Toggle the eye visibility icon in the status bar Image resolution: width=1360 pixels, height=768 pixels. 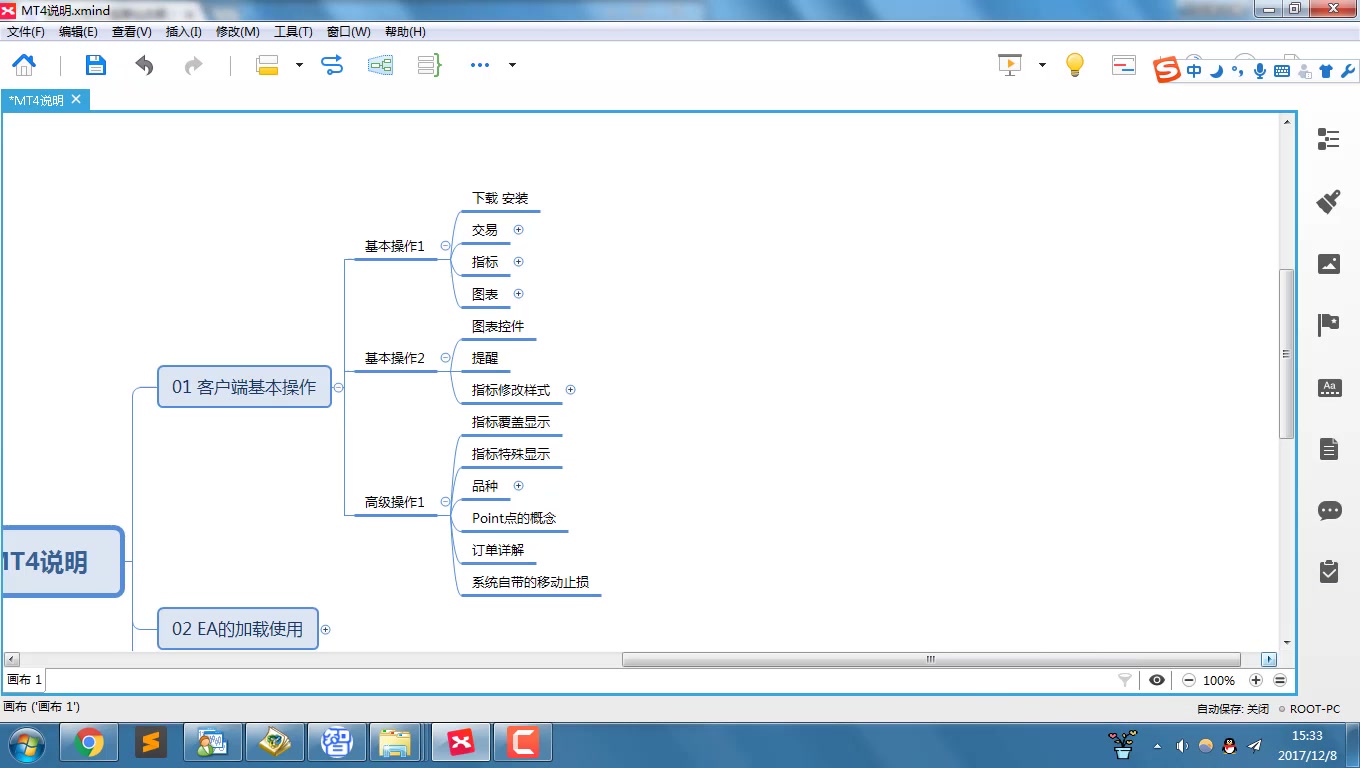1157,680
